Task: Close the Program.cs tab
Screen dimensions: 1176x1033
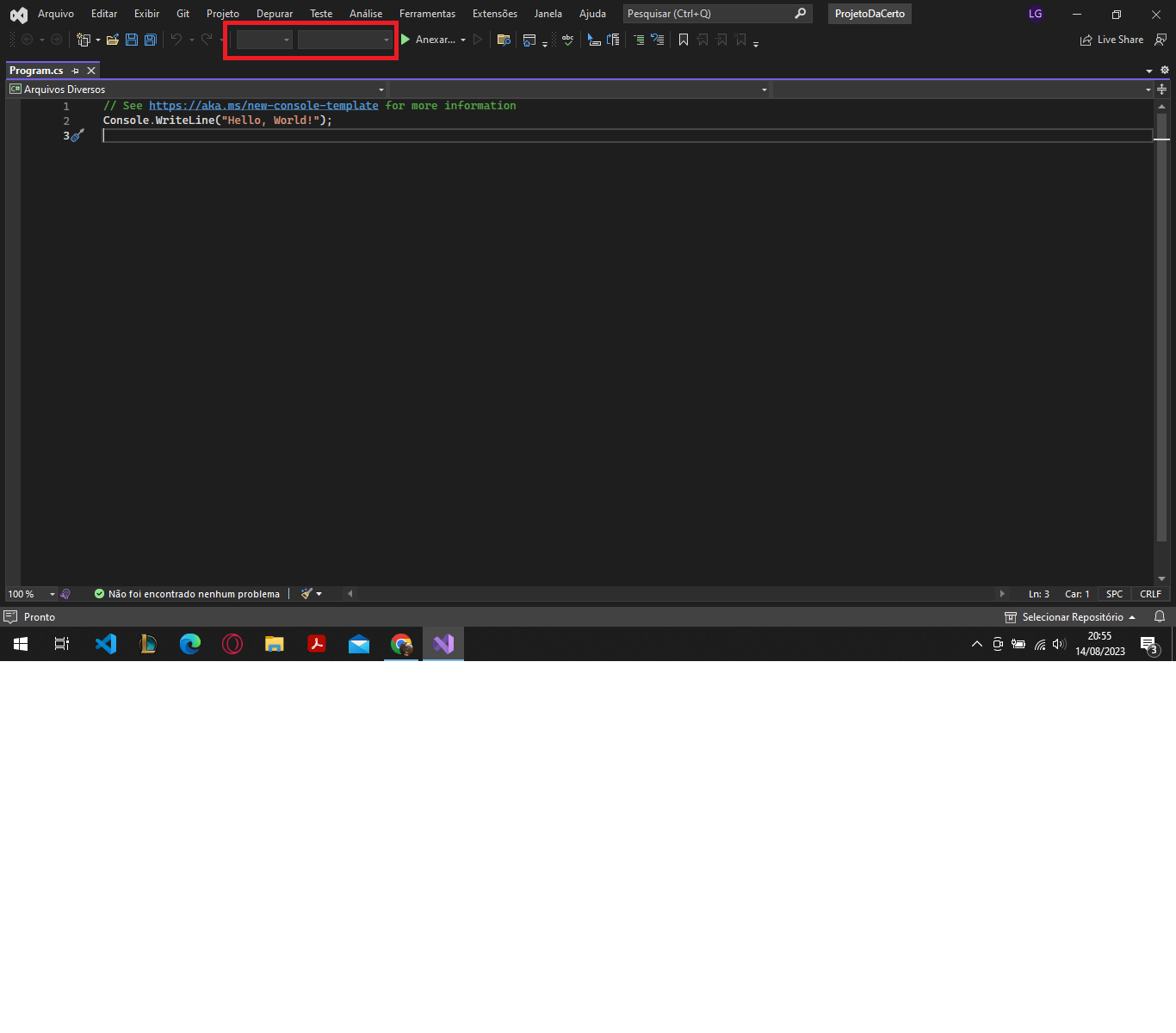Action: point(91,71)
